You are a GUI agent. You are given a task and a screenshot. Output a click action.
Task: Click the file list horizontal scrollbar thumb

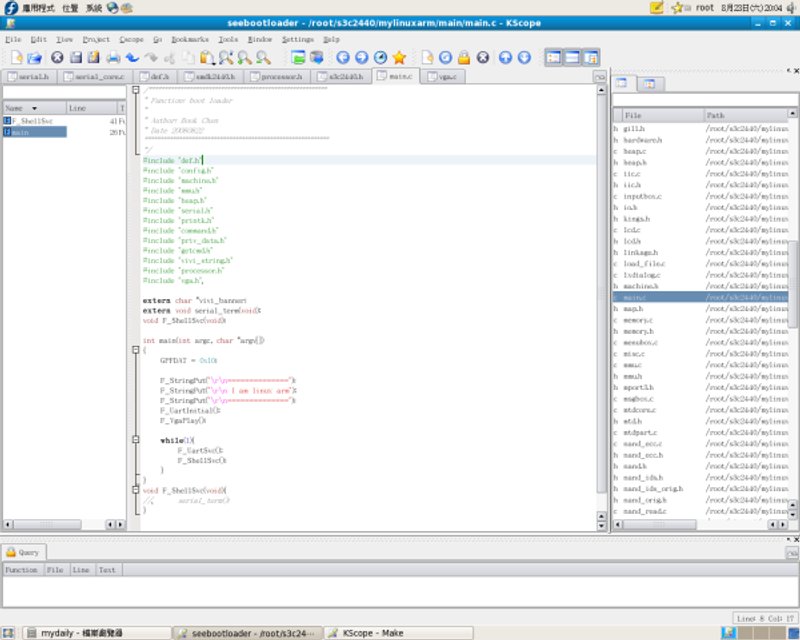point(659,525)
